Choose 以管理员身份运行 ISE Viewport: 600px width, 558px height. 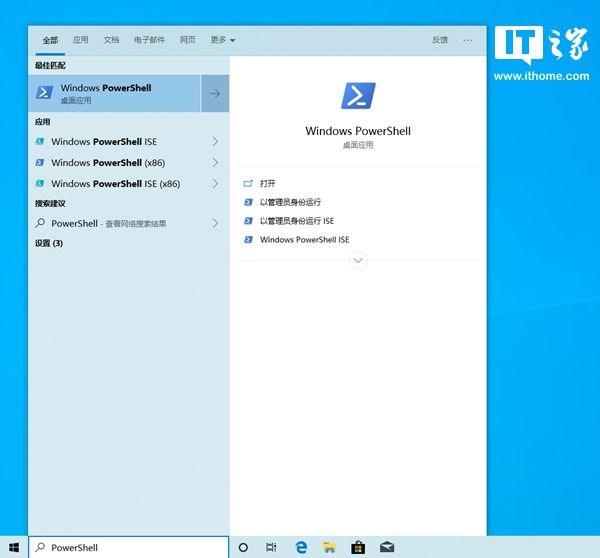pos(297,221)
